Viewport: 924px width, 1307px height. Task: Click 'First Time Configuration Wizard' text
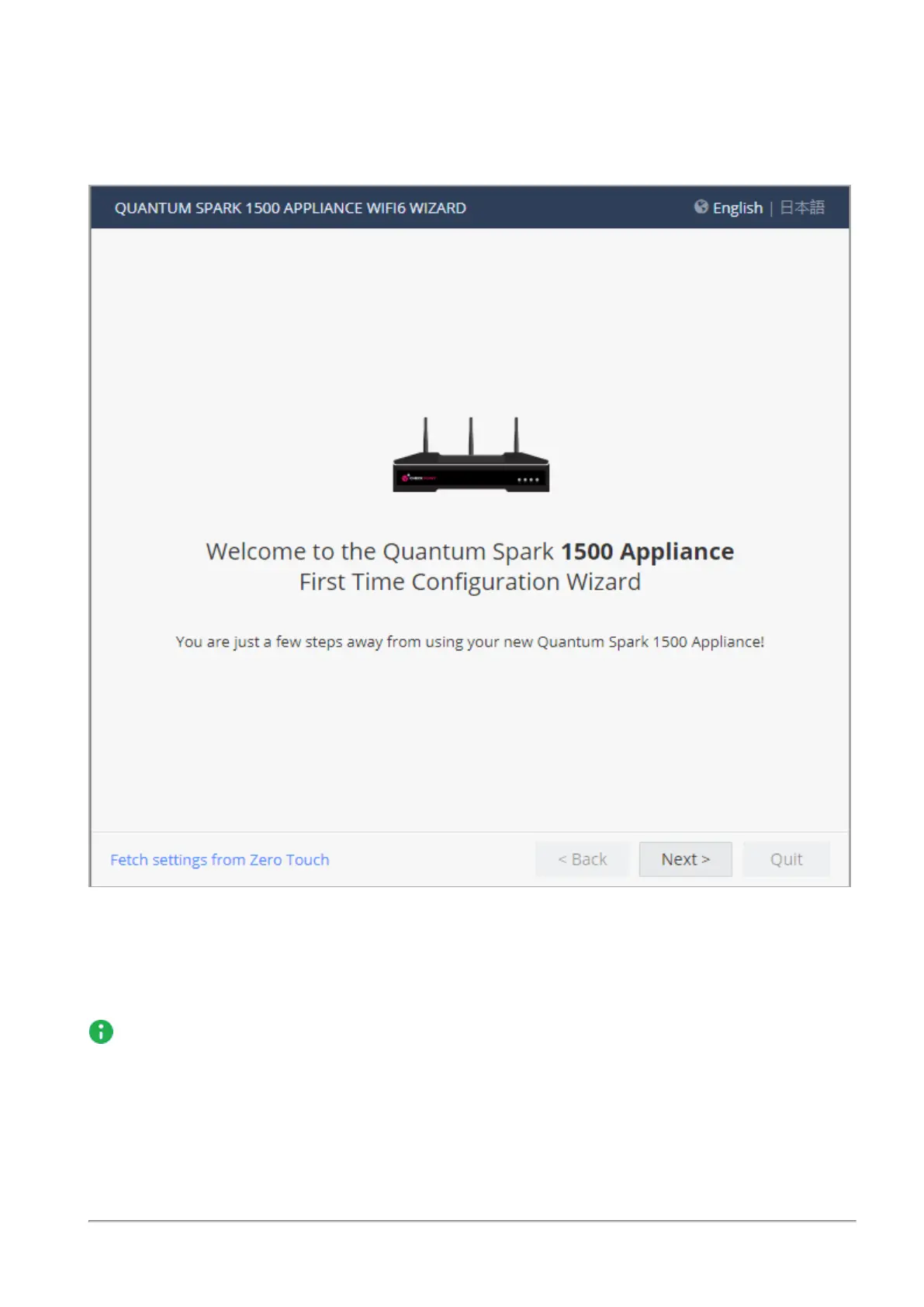coord(470,582)
